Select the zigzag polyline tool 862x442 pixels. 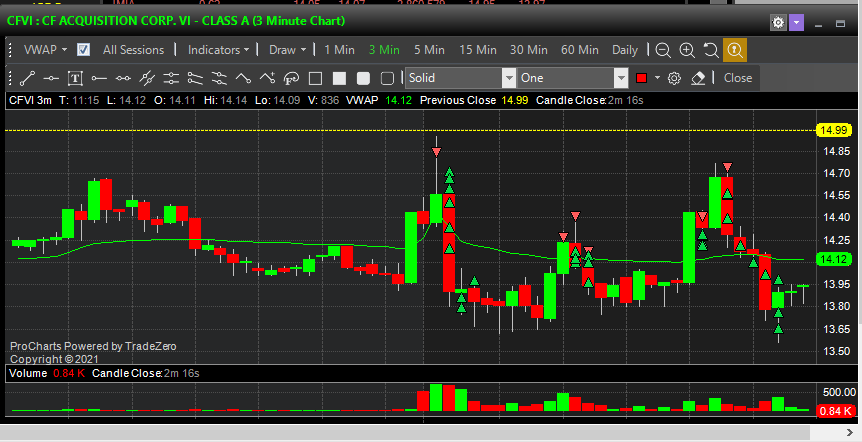243,78
